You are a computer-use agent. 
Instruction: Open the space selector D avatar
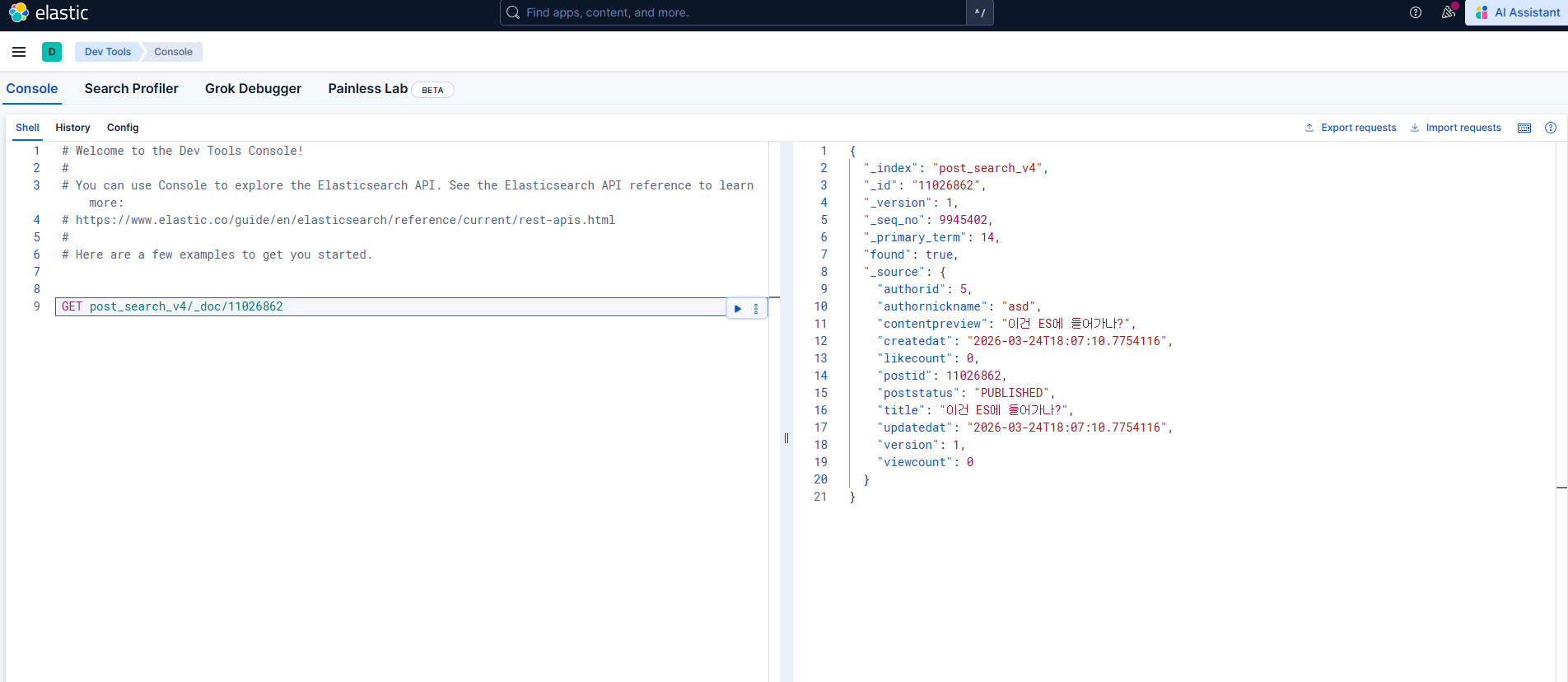52,52
